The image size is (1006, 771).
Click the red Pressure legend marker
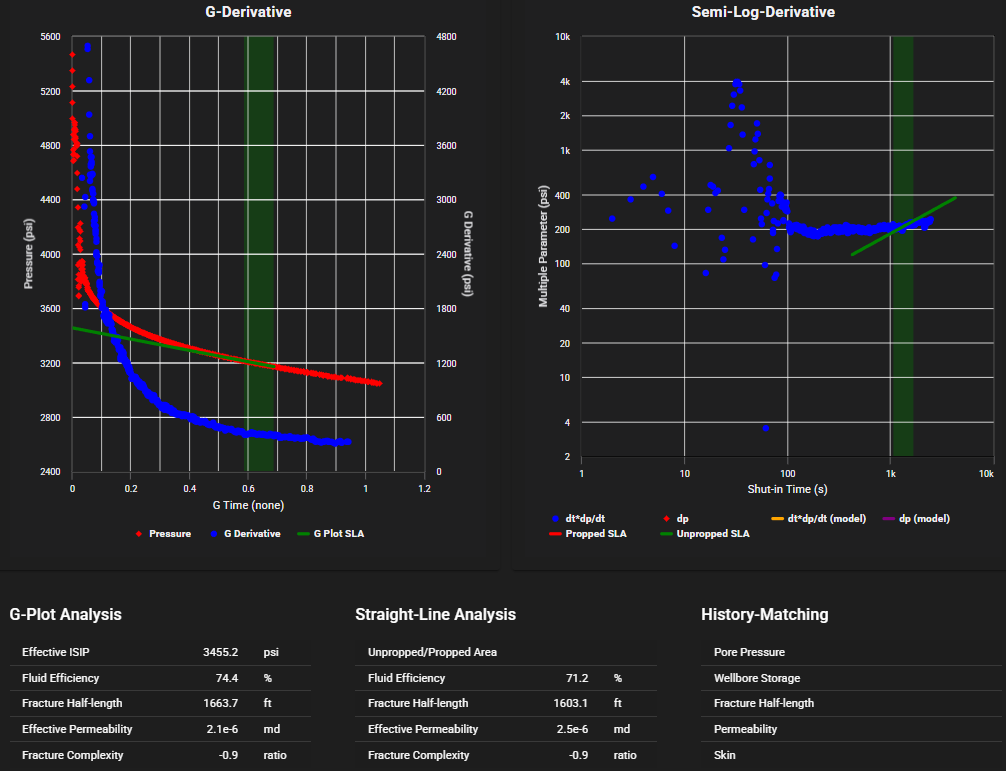pyautogui.click(x=139, y=533)
